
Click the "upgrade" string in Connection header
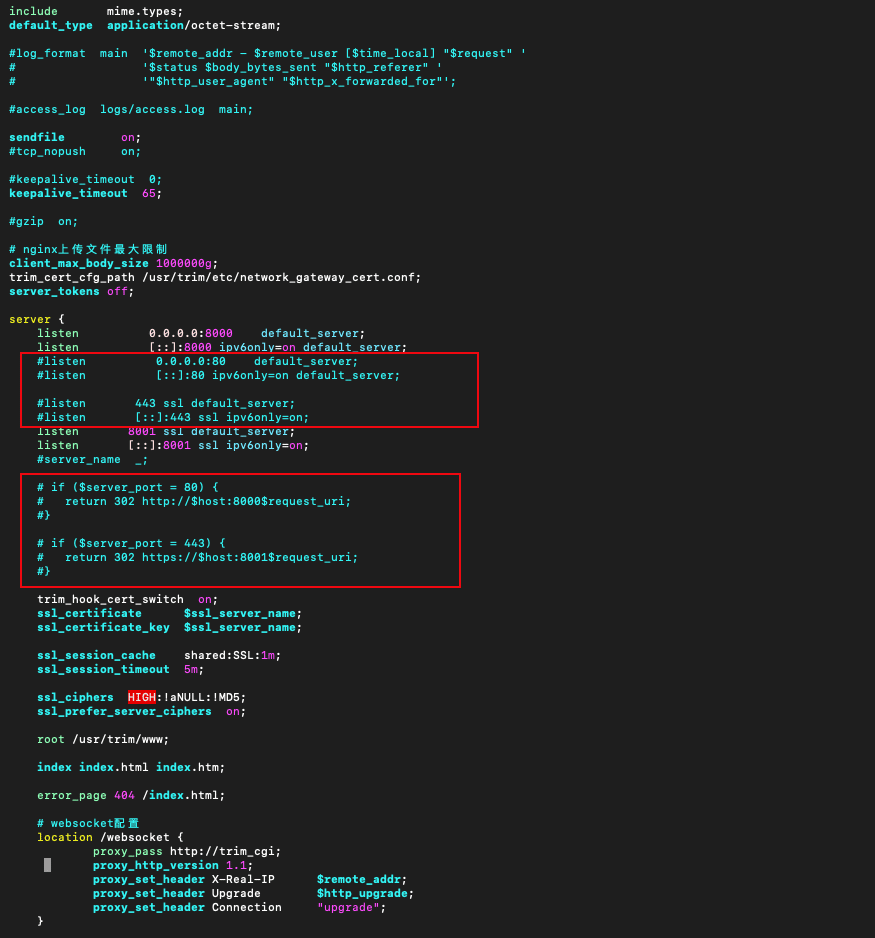point(350,907)
